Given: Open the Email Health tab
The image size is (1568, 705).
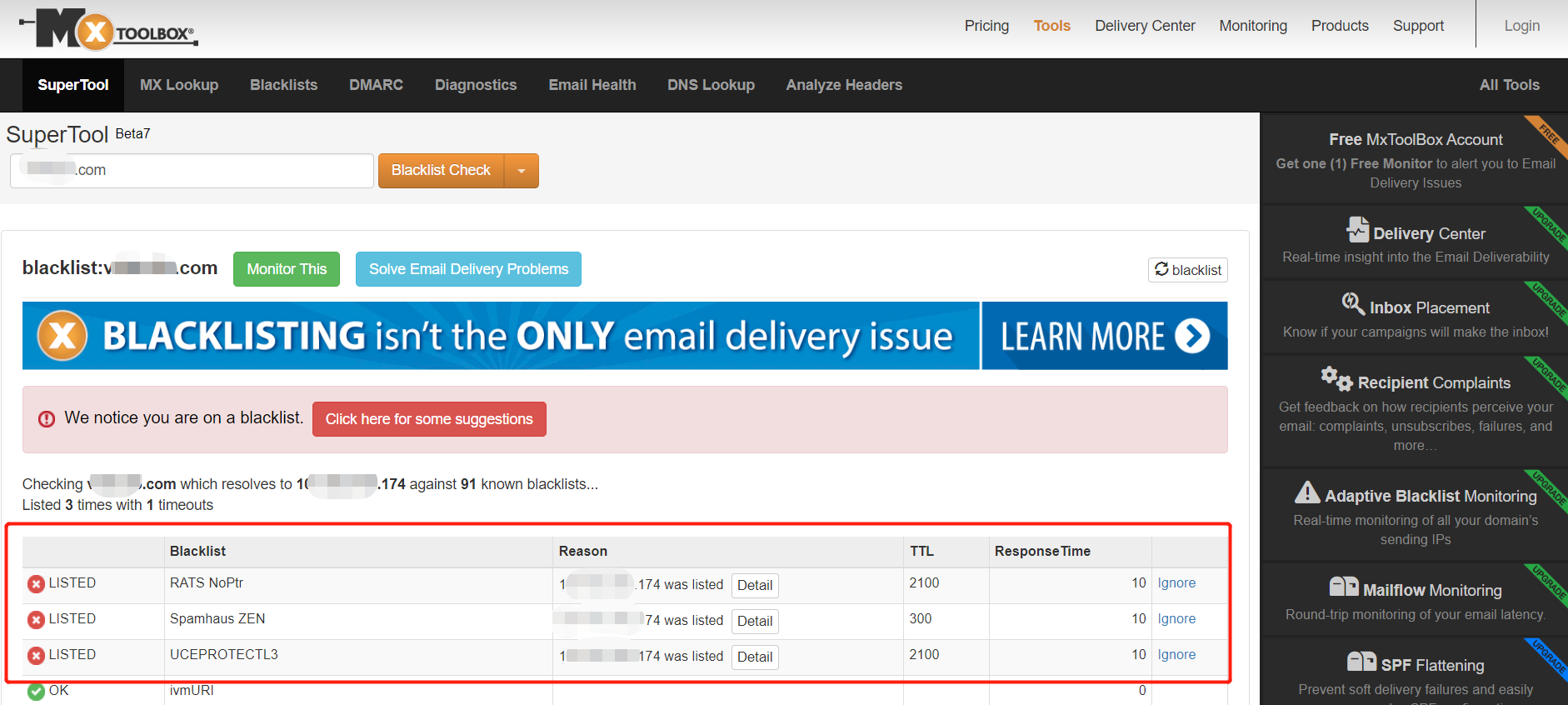Looking at the screenshot, I should (592, 85).
